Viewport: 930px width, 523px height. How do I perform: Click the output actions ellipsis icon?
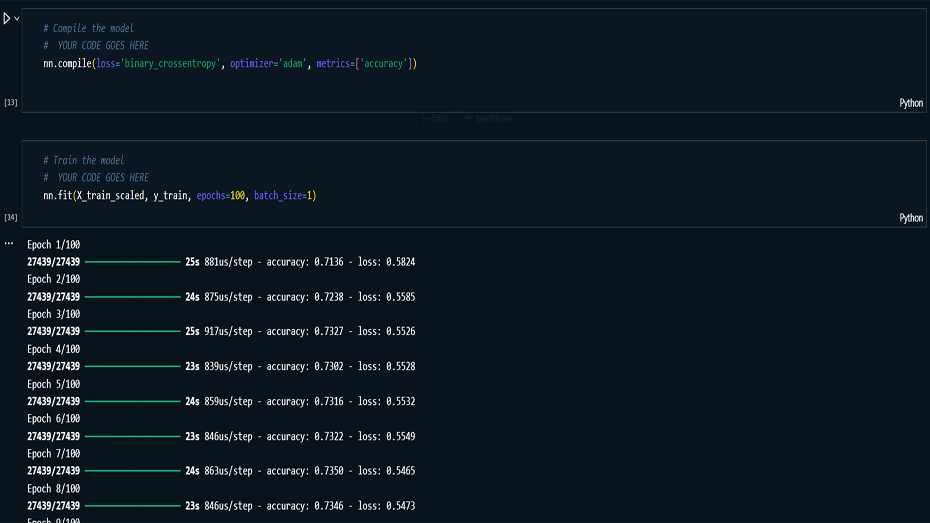tap(9, 243)
